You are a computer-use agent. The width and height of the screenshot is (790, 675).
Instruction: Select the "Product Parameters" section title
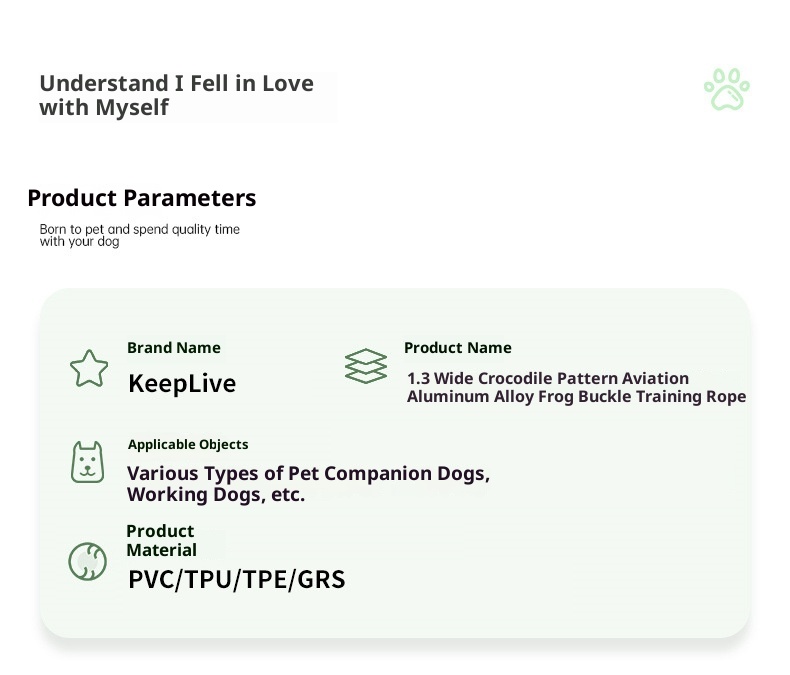click(142, 198)
